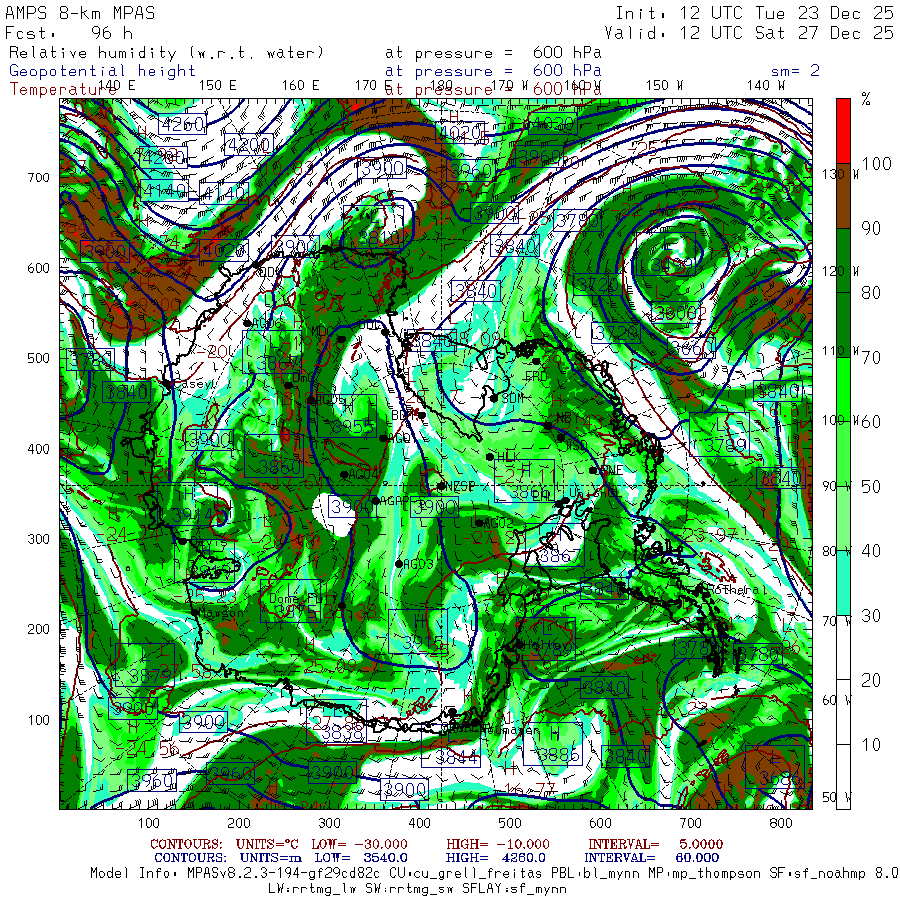Click the red 'Temperature' field label

[x=63, y=90]
